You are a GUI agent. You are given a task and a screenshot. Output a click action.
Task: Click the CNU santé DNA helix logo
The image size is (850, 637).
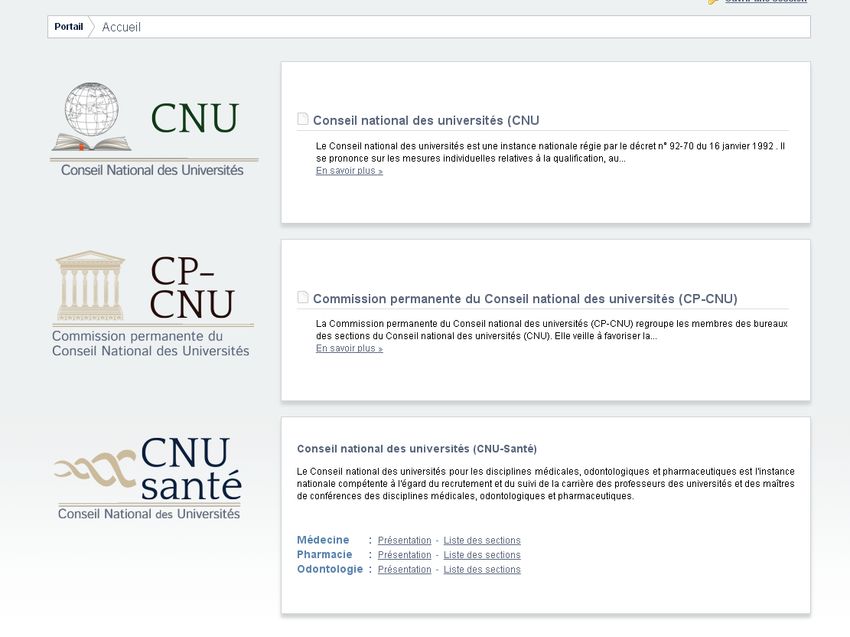(x=148, y=478)
